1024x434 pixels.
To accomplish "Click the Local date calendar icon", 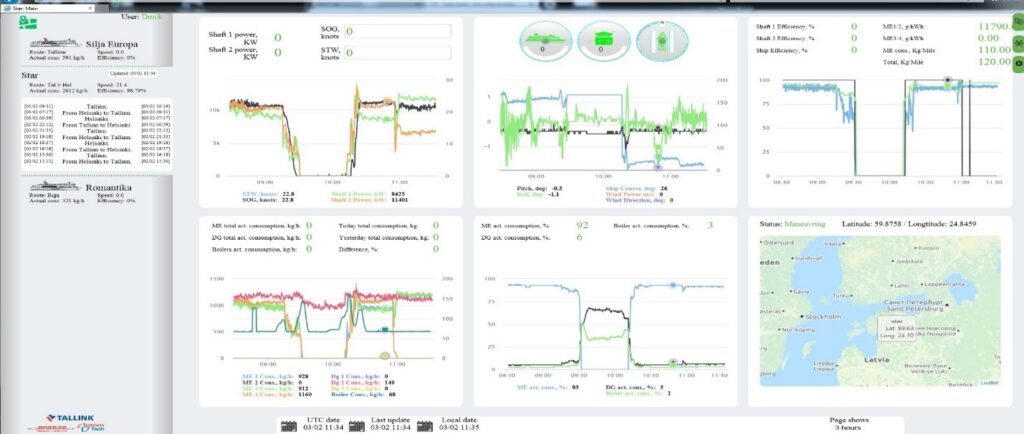I will pos(424,424).
